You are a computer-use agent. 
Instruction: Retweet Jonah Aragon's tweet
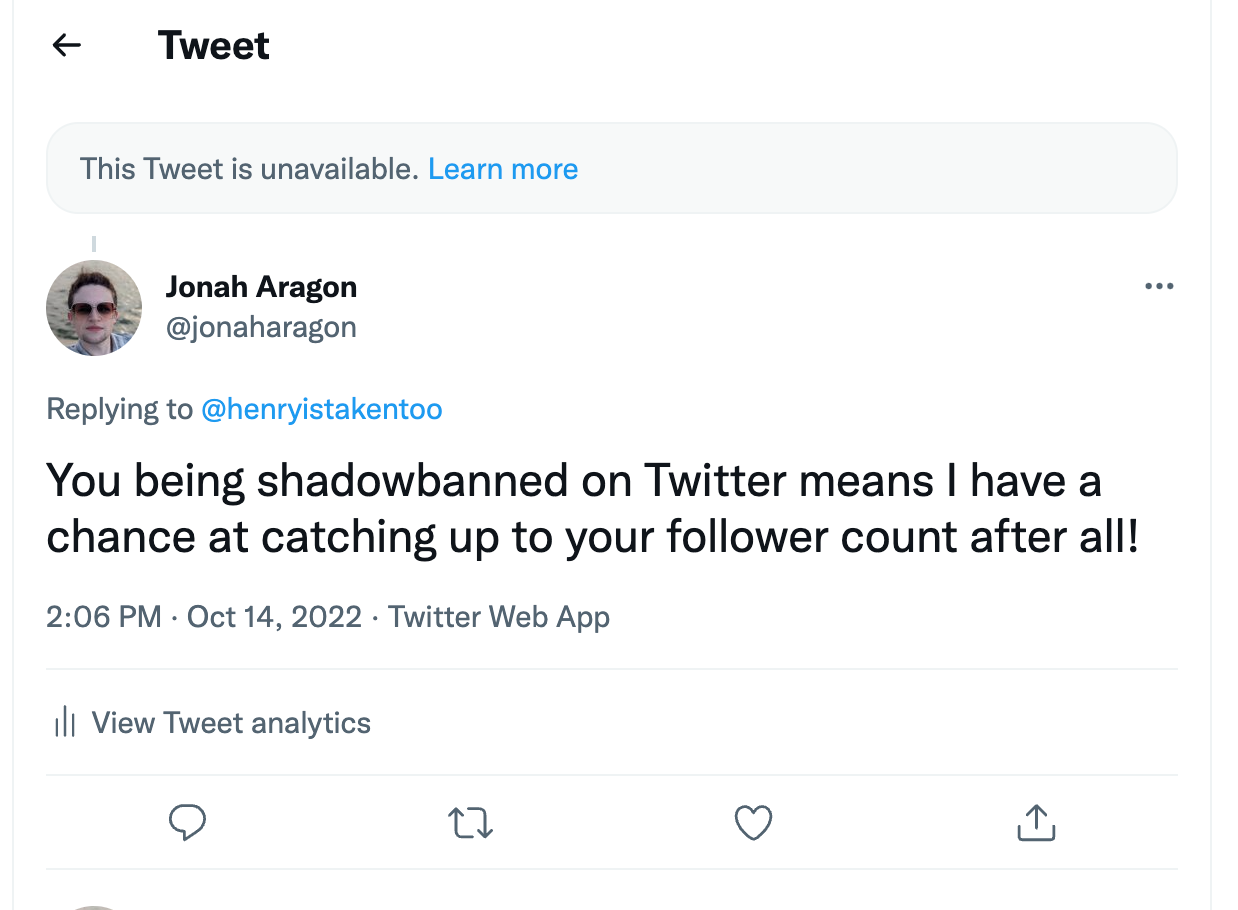470,822
